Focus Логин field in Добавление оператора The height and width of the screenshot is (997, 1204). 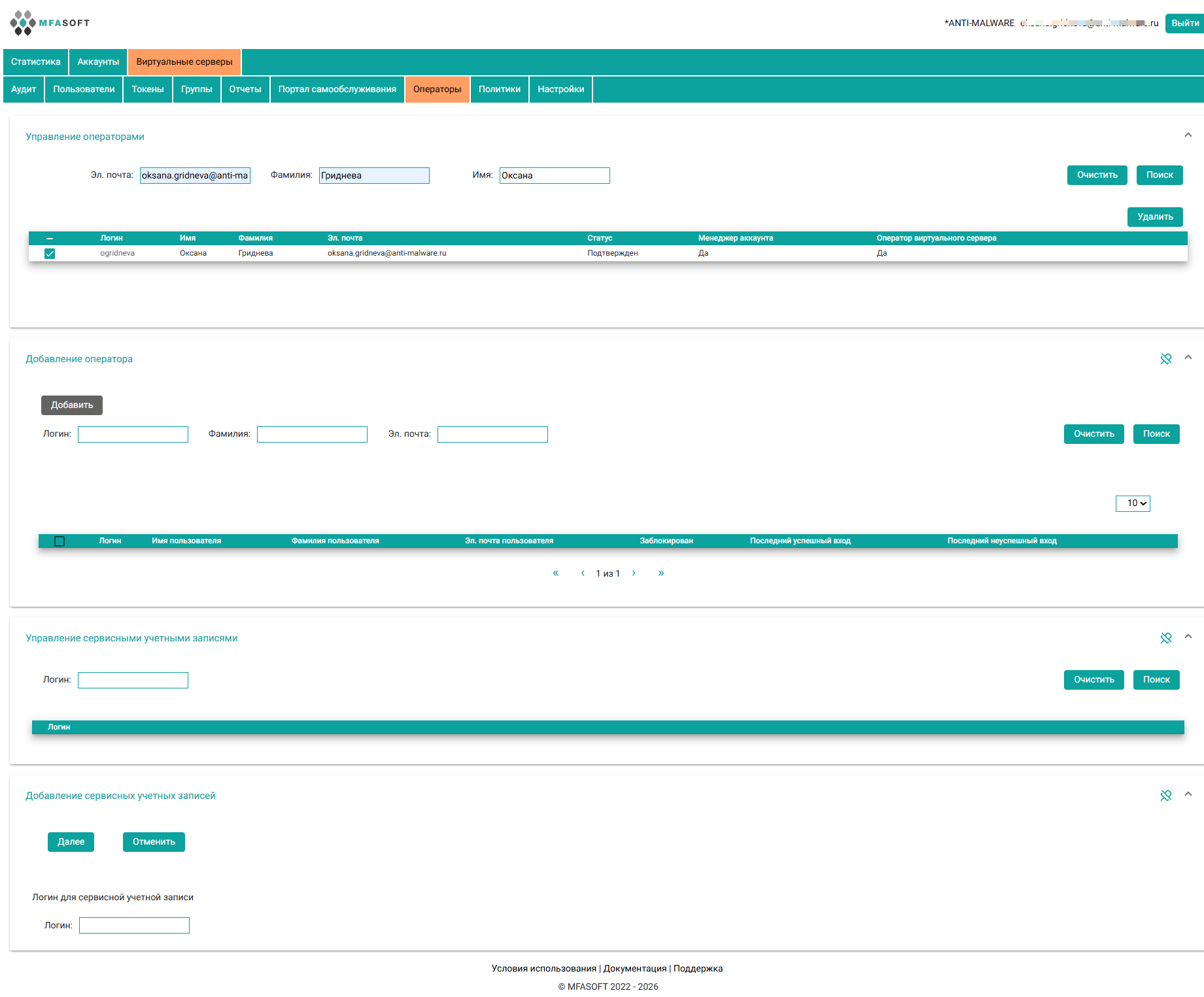pos(133,435)
